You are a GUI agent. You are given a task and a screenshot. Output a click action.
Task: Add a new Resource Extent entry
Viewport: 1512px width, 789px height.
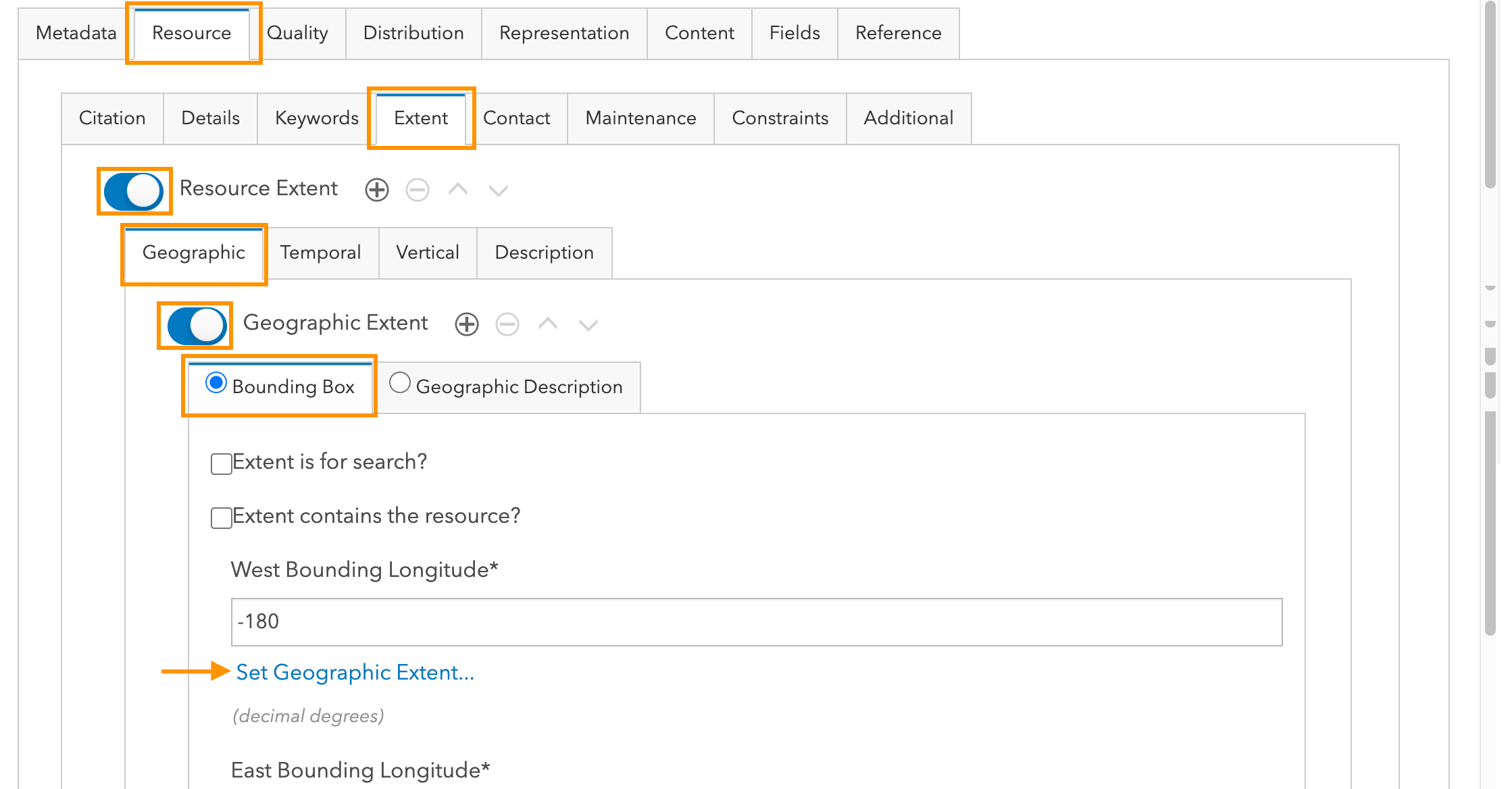pos(376,189)
